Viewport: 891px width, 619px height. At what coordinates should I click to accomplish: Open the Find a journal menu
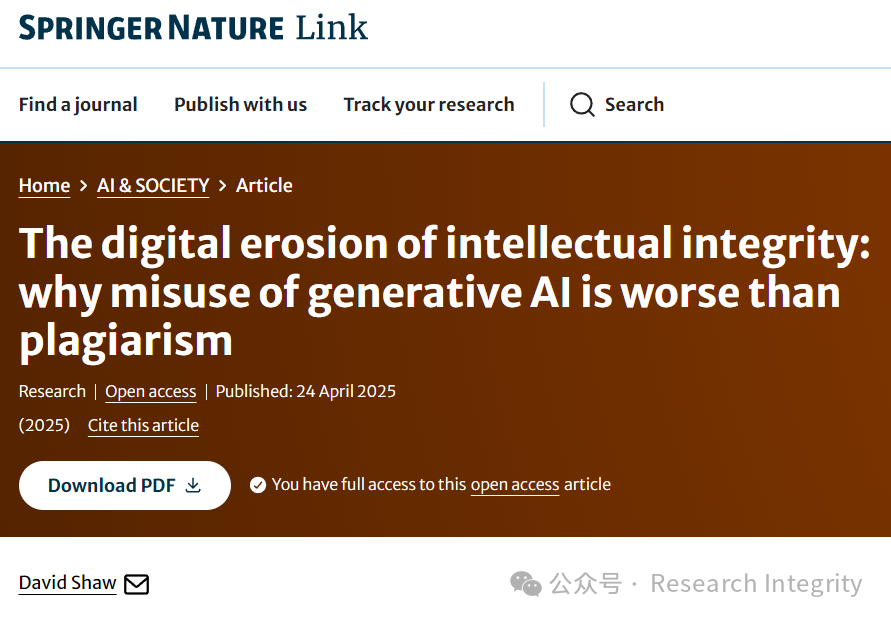pos(78,105)
